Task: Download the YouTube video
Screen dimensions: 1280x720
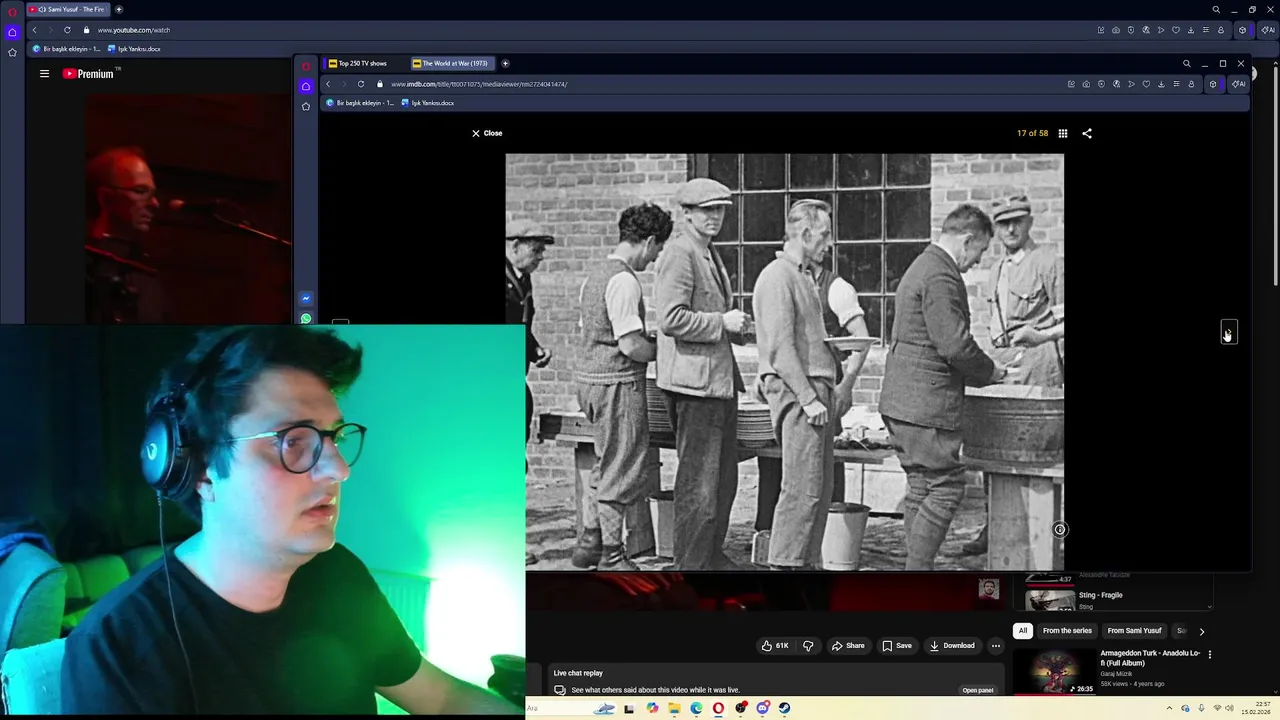Action: (952, 646)
